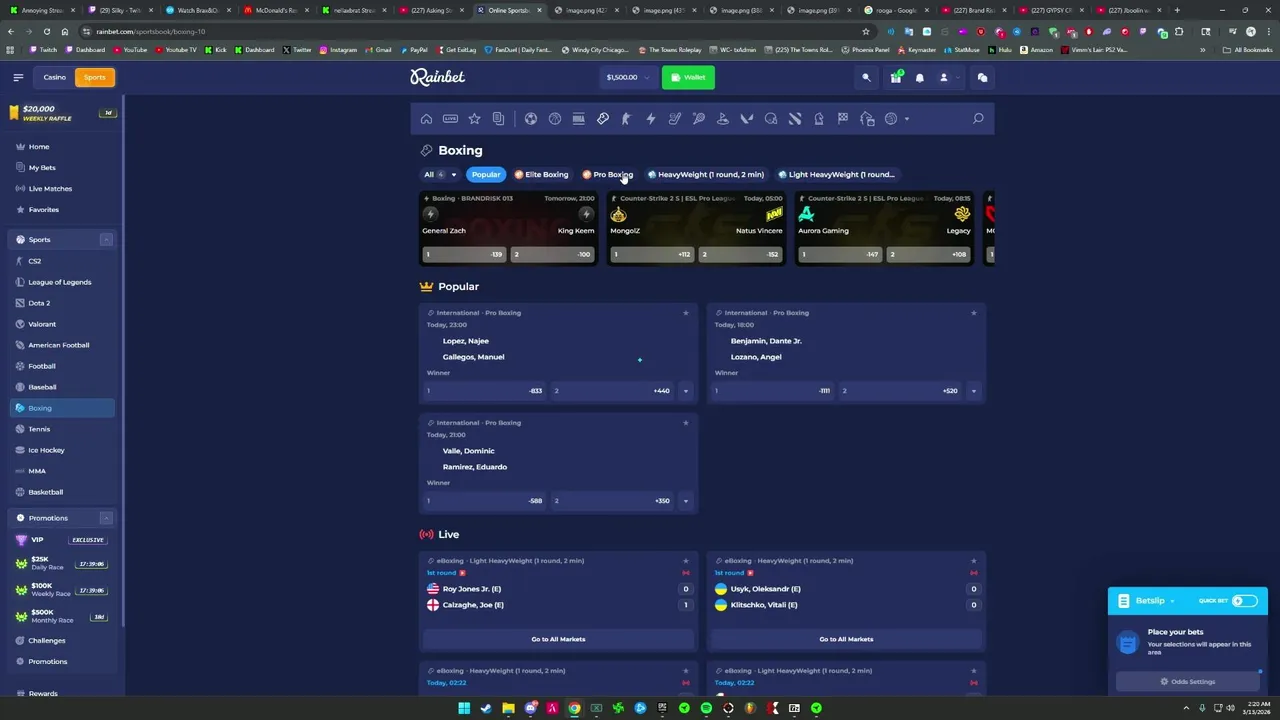
Task: Open the rewards gift icon in header
Action: point(896,77)
